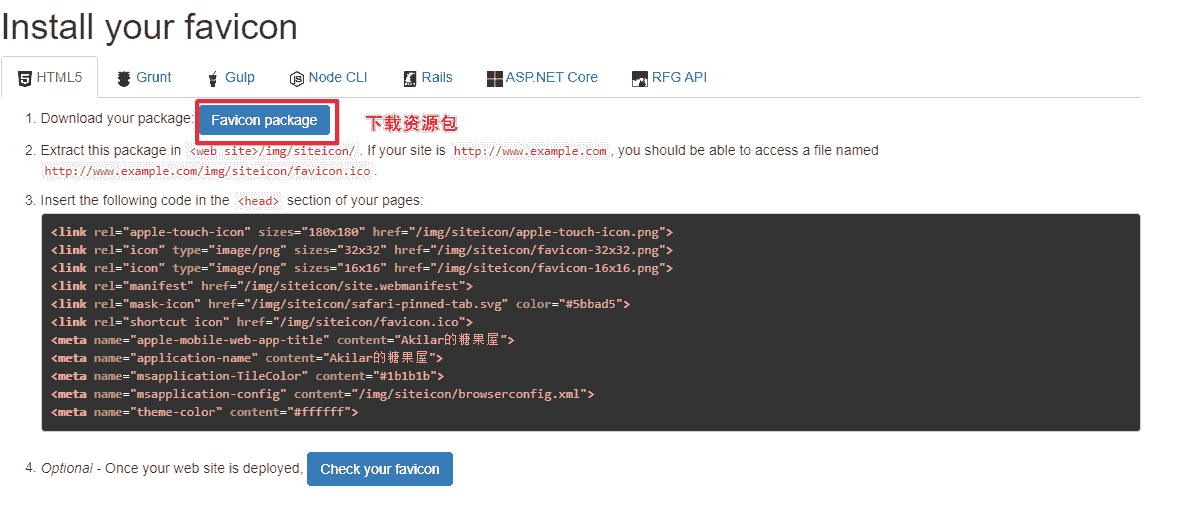Click the apple-touch-icon link code line
1179x513 pixels.
tap(361, 232)
